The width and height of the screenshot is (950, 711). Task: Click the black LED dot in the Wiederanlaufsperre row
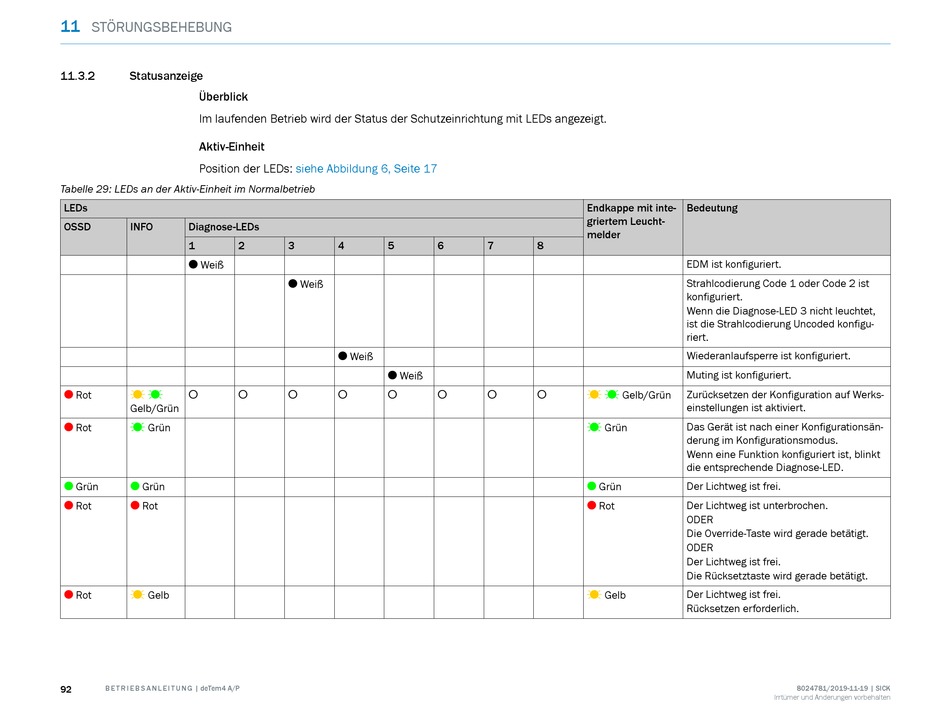(342, 356)
